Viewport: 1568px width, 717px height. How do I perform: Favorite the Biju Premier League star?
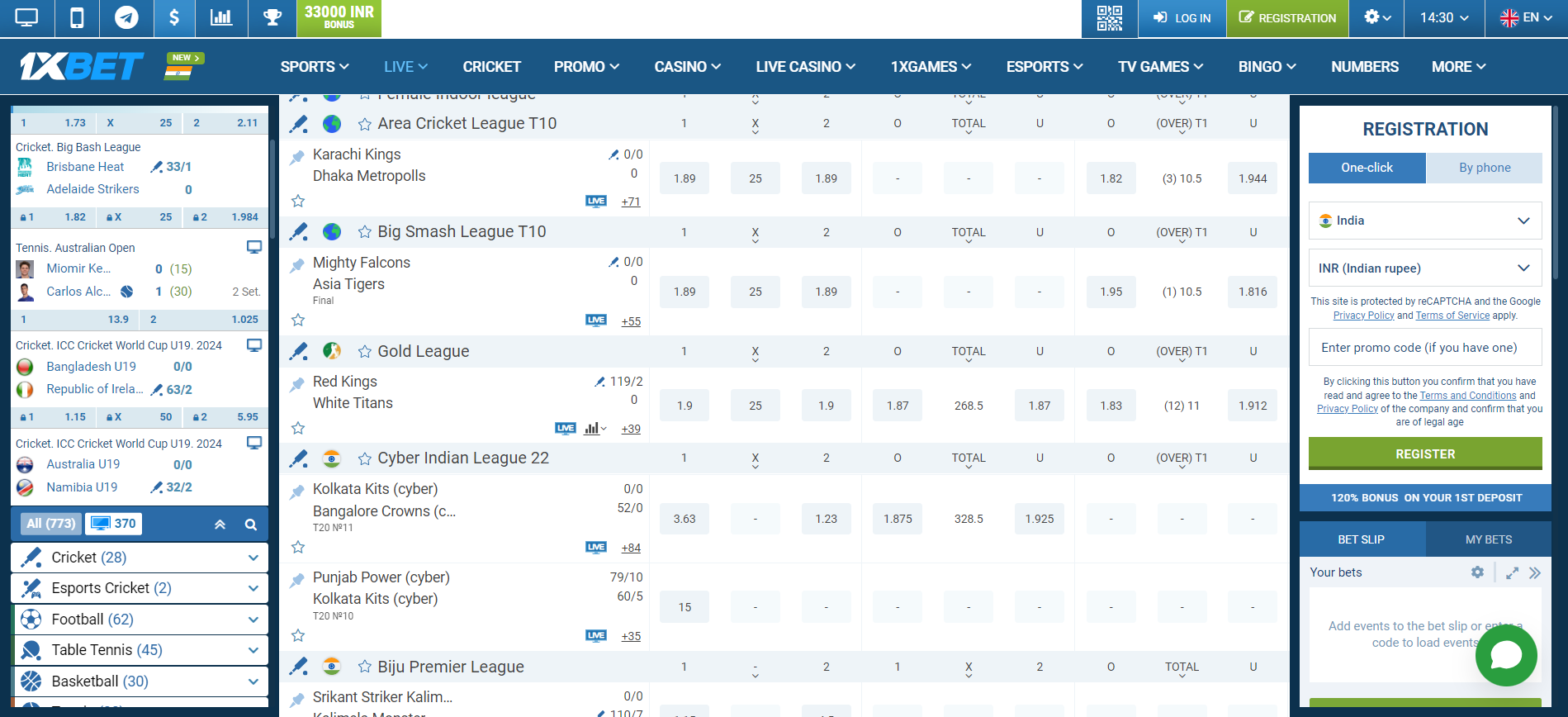click(364, 667)
